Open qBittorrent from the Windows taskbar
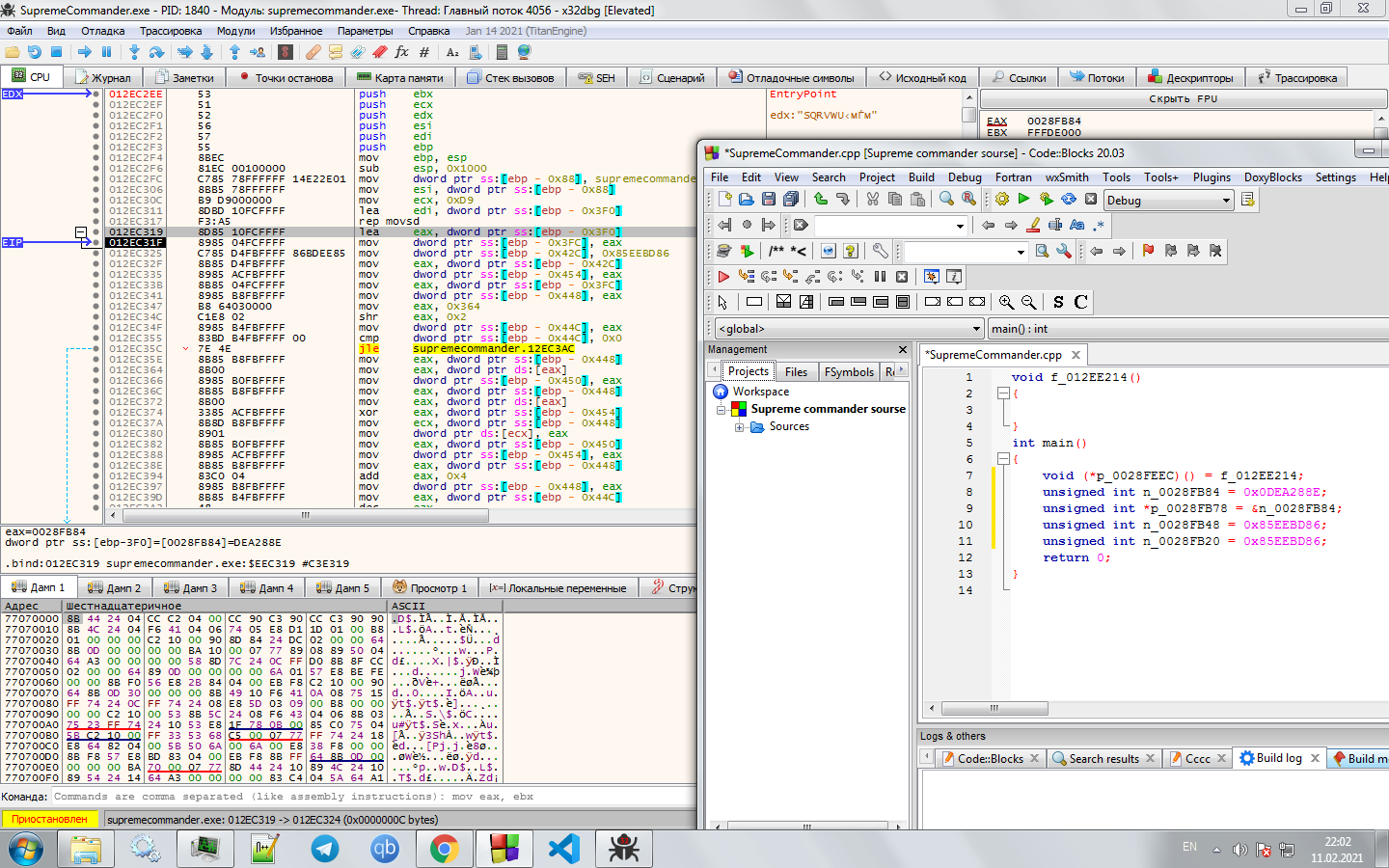 click(x=384, y=849)
